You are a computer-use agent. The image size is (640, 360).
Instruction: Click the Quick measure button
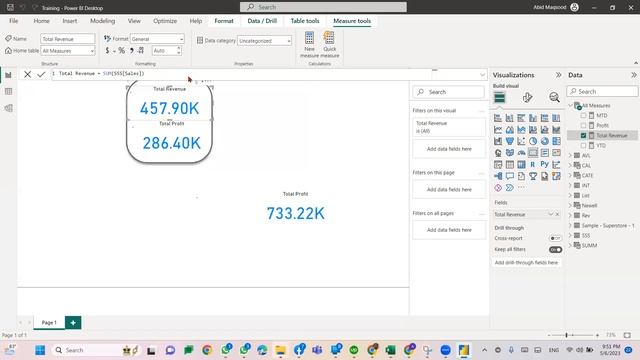pyautogui.click(x=329, y=44)
